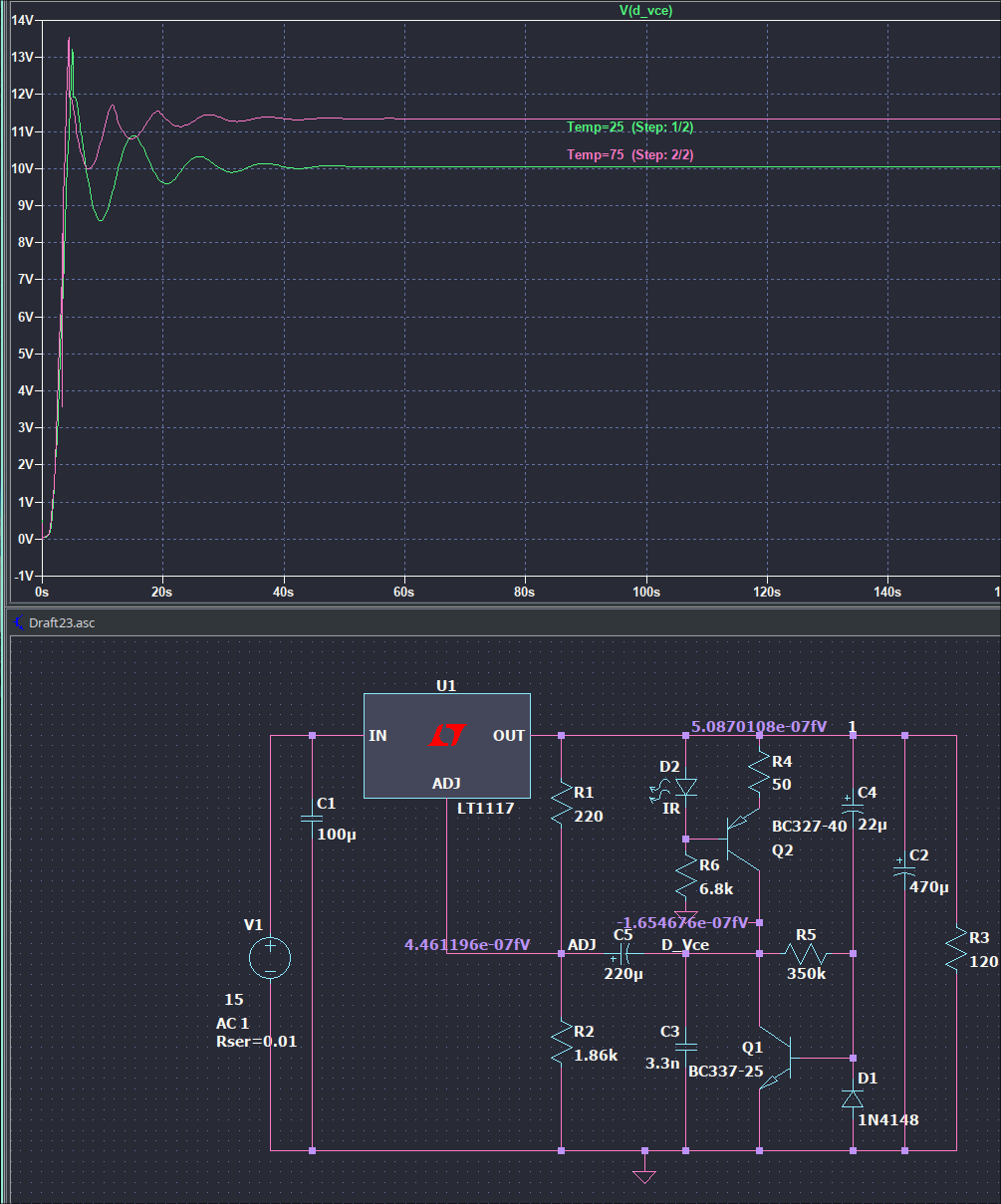Select the Temp=25 (Step: 1/2) legend

click(x=630, y=126)
